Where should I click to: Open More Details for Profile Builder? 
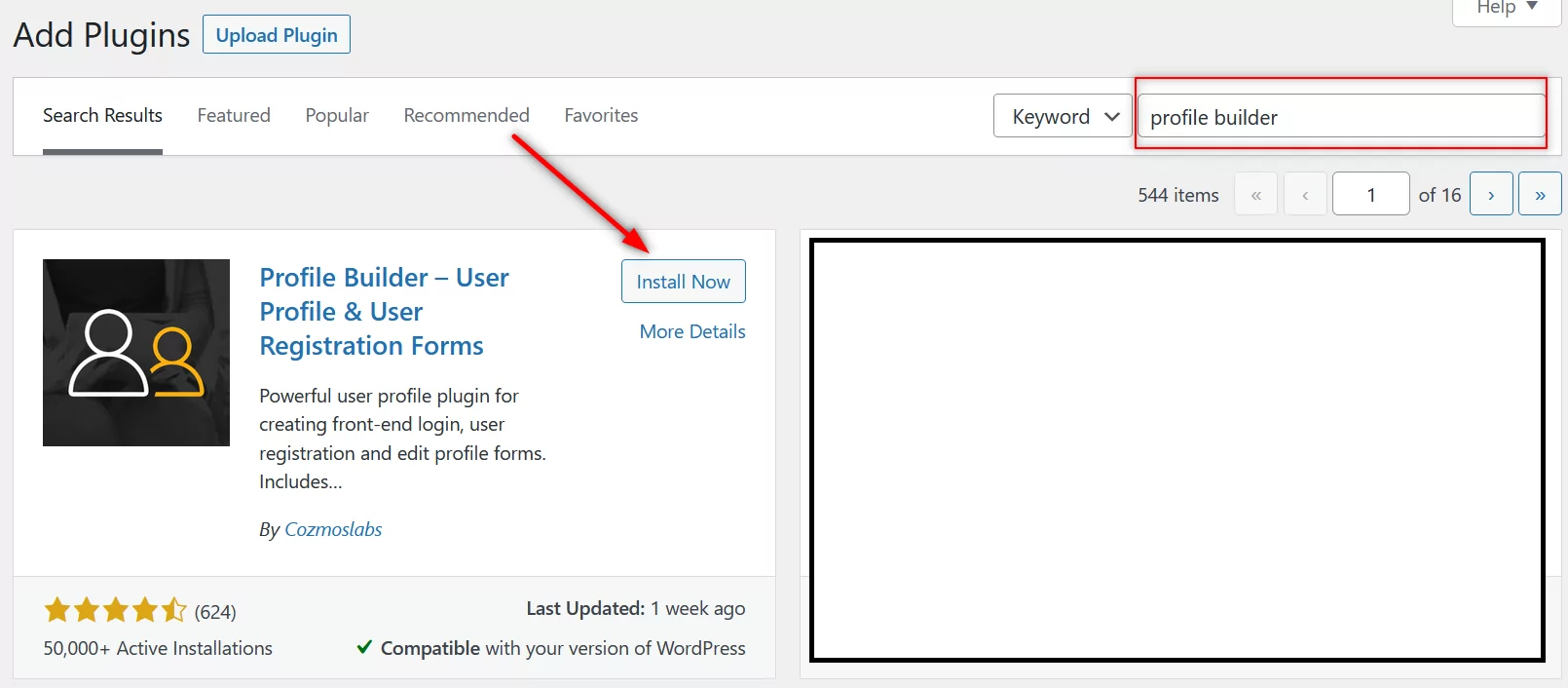(x=692, y=331)
